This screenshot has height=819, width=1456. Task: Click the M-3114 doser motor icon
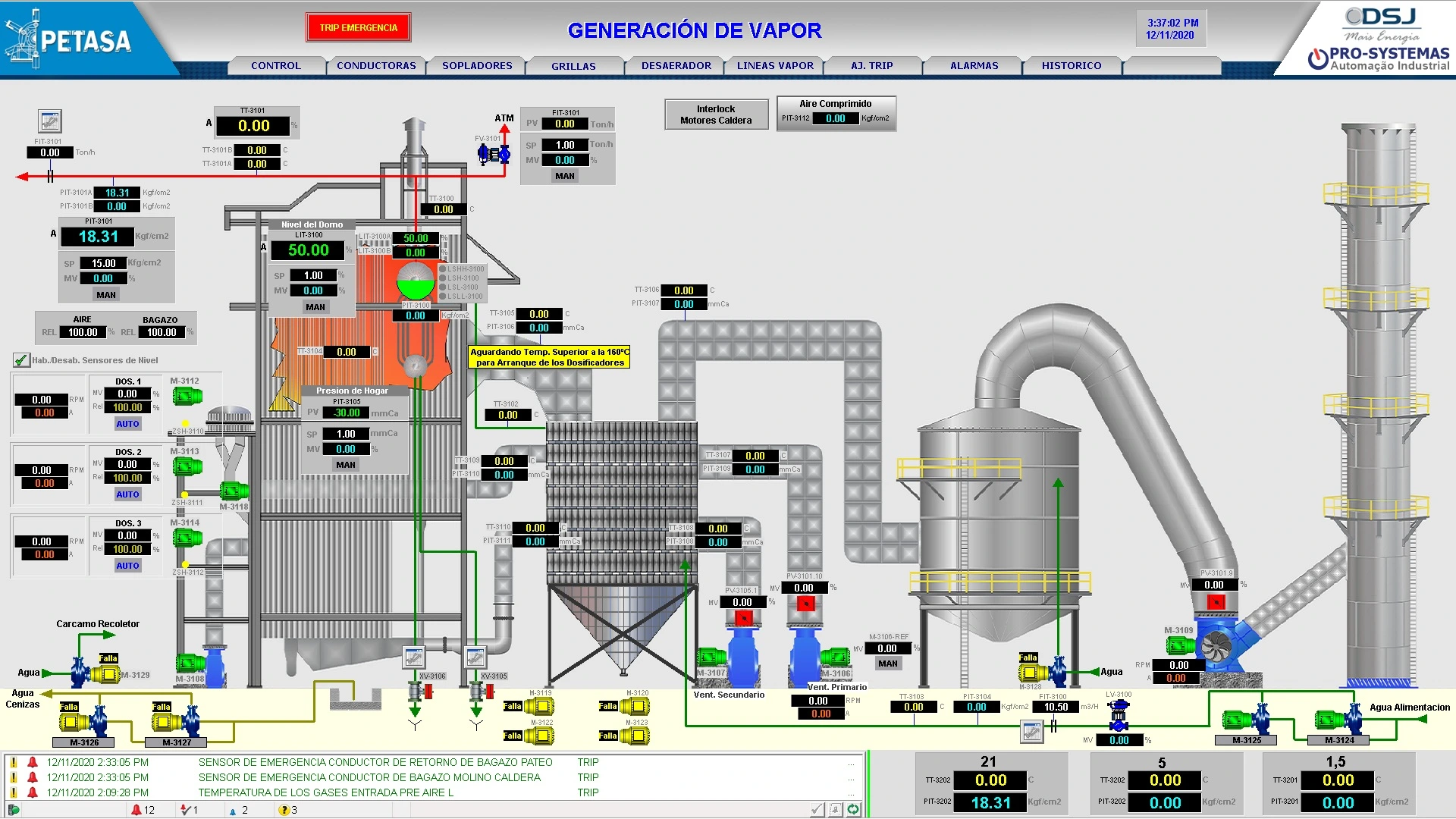coord(187,538)
